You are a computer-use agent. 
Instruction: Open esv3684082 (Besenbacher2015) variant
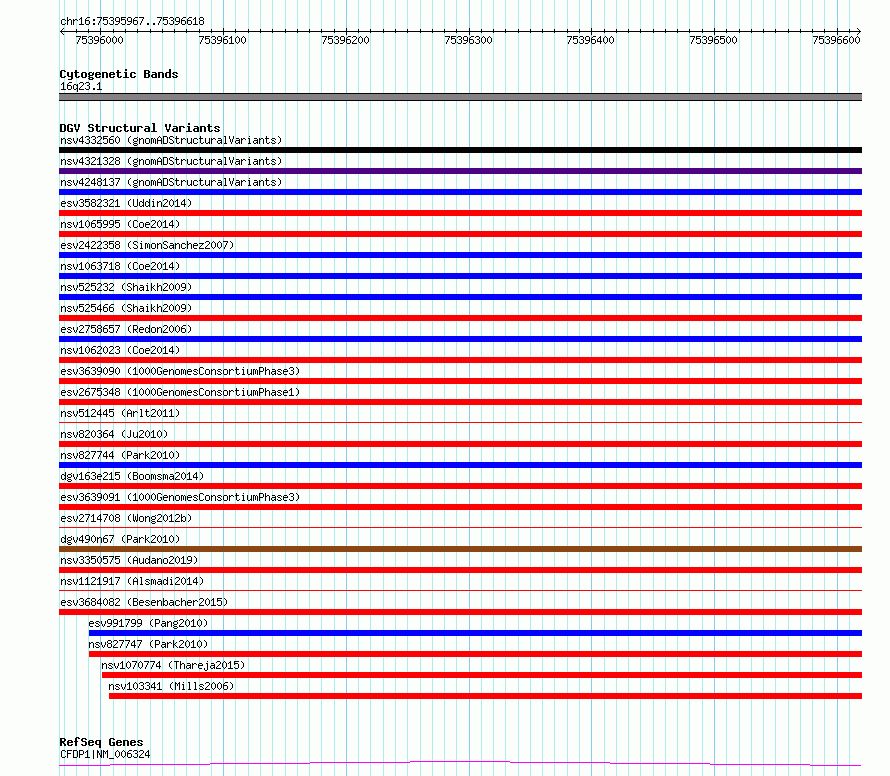144,602
